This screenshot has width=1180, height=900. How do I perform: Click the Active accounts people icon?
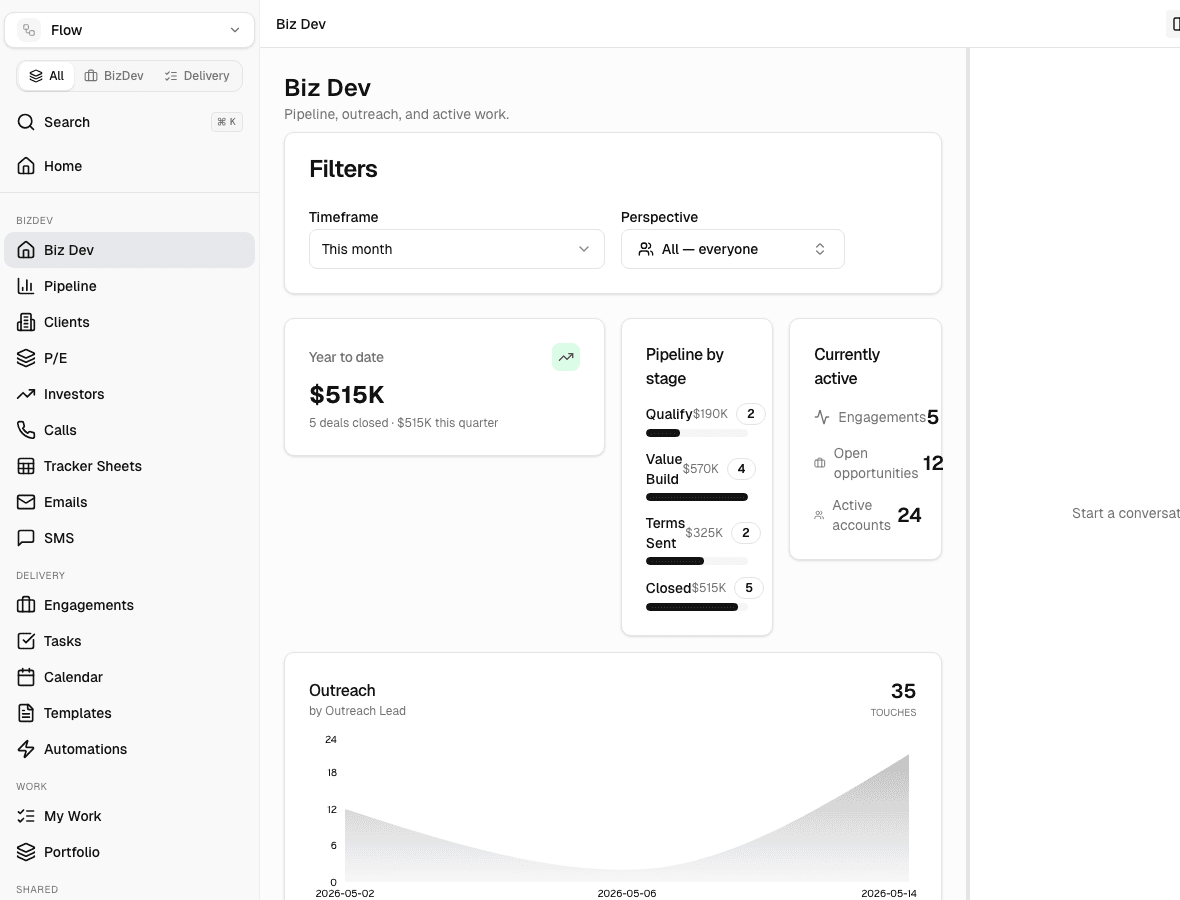pyautogui.click(x=819, y=515)
